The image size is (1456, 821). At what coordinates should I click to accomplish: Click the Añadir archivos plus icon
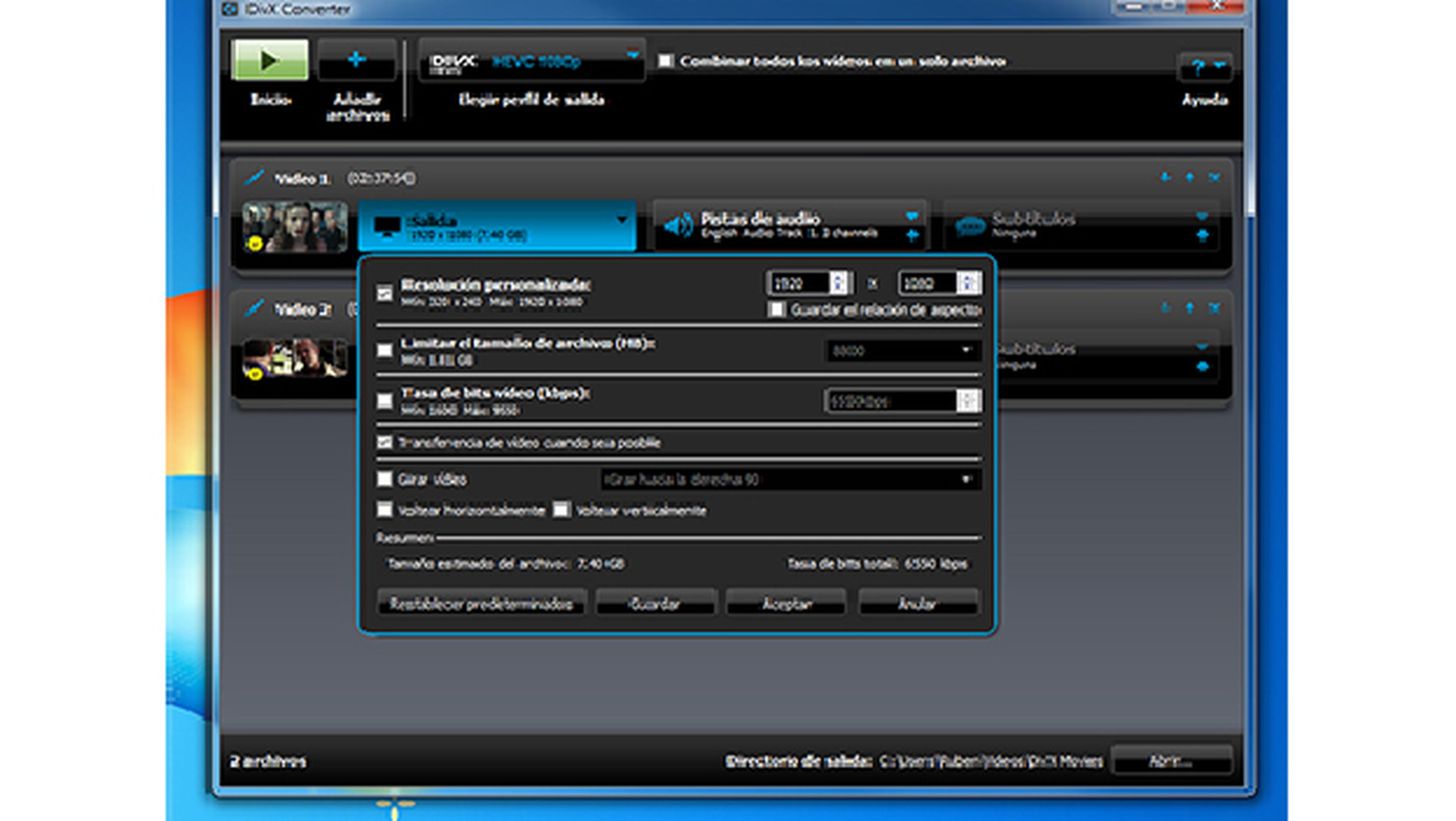pyautogui.click(x=356, y=60)
